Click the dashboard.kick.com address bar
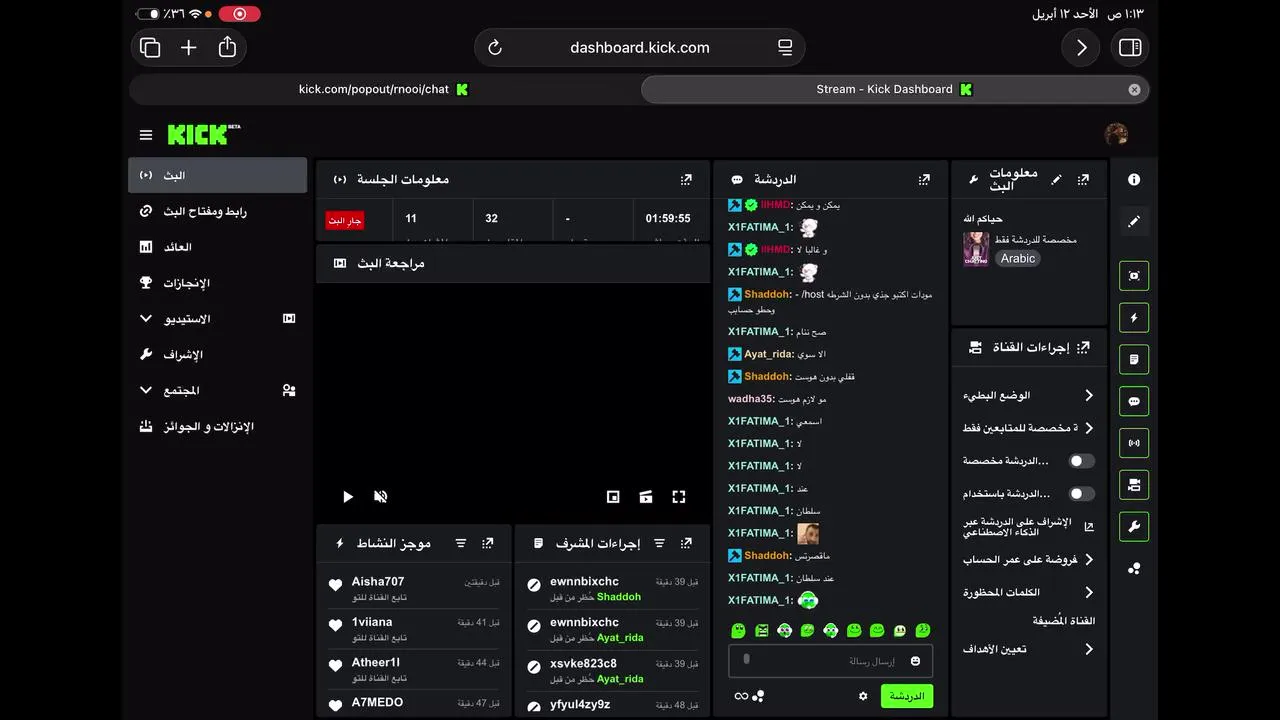Viewport: 1280px width, 720px height. [640, 48]
